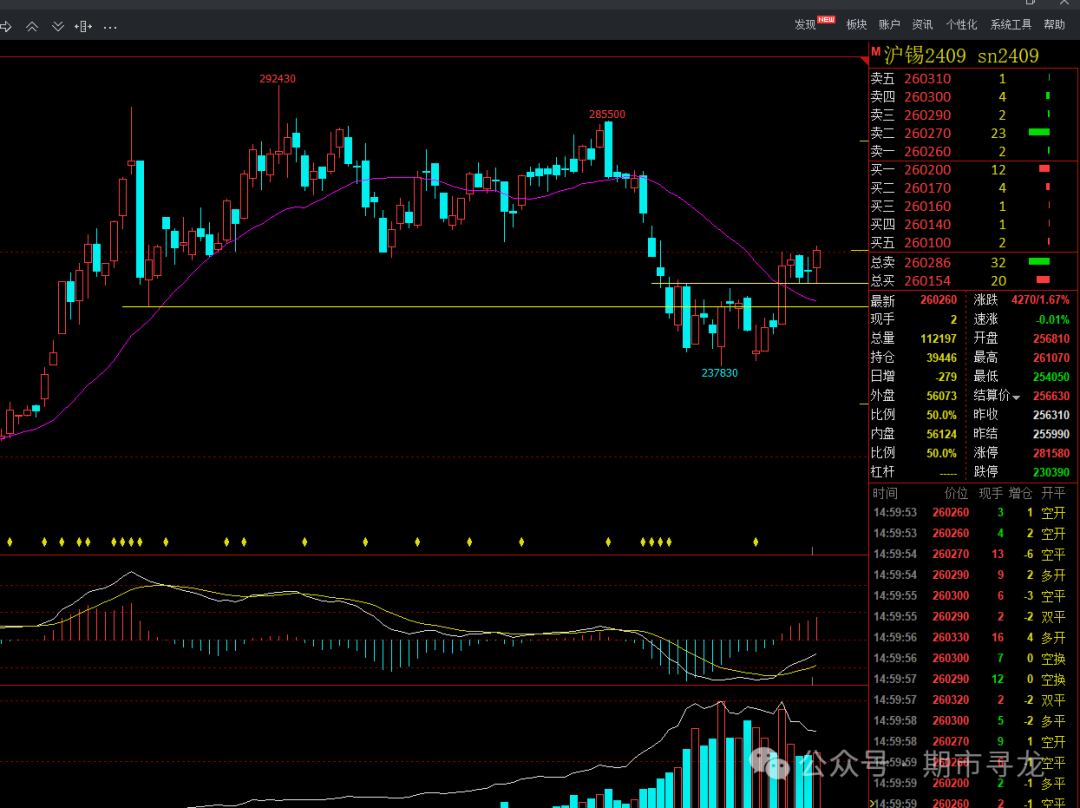Click the 日增 value -279

pos(946,377)
